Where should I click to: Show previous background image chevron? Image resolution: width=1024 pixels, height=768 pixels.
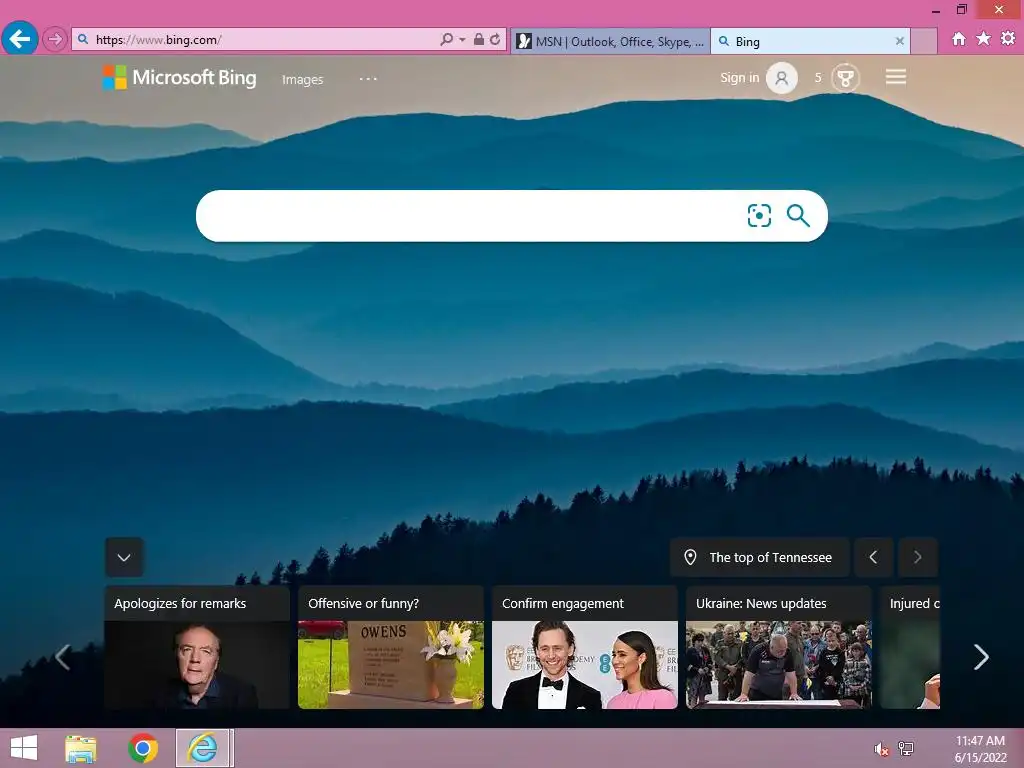(x=873, y=557)
